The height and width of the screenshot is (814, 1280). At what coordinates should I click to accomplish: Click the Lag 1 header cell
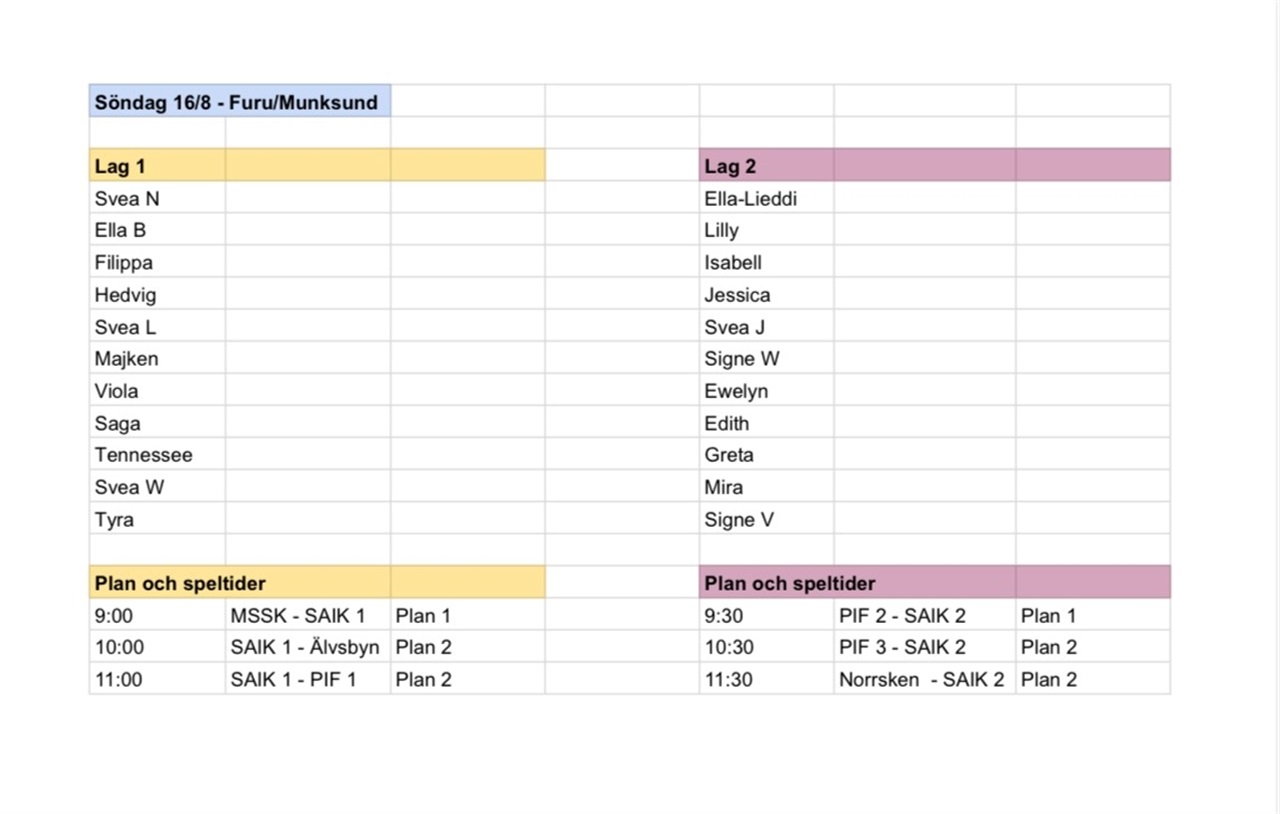point(158,165)
